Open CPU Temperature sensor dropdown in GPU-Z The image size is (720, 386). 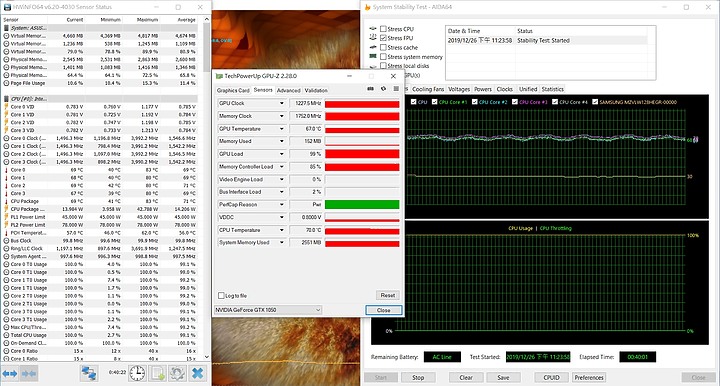[282, 230]
